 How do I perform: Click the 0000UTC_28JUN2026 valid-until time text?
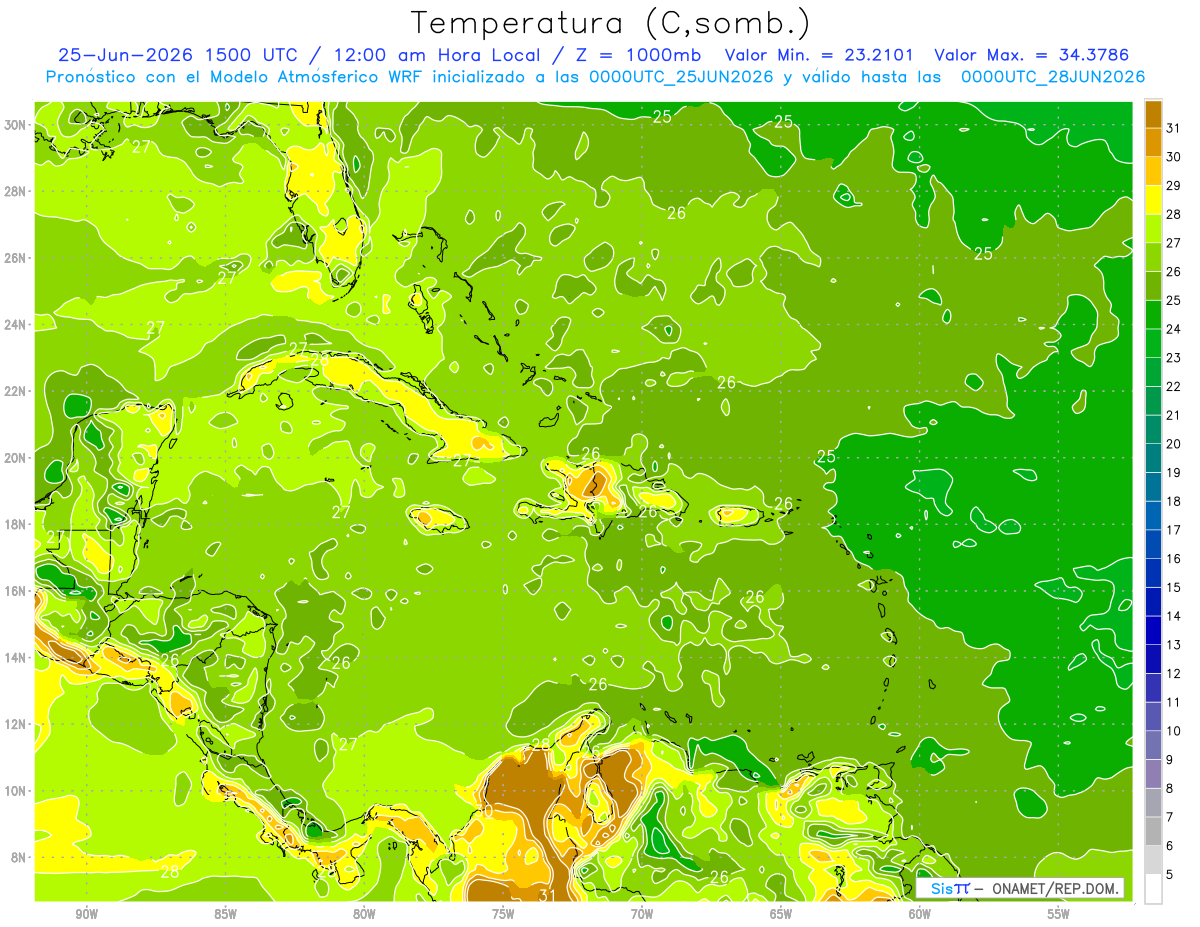pos(1053,77)
